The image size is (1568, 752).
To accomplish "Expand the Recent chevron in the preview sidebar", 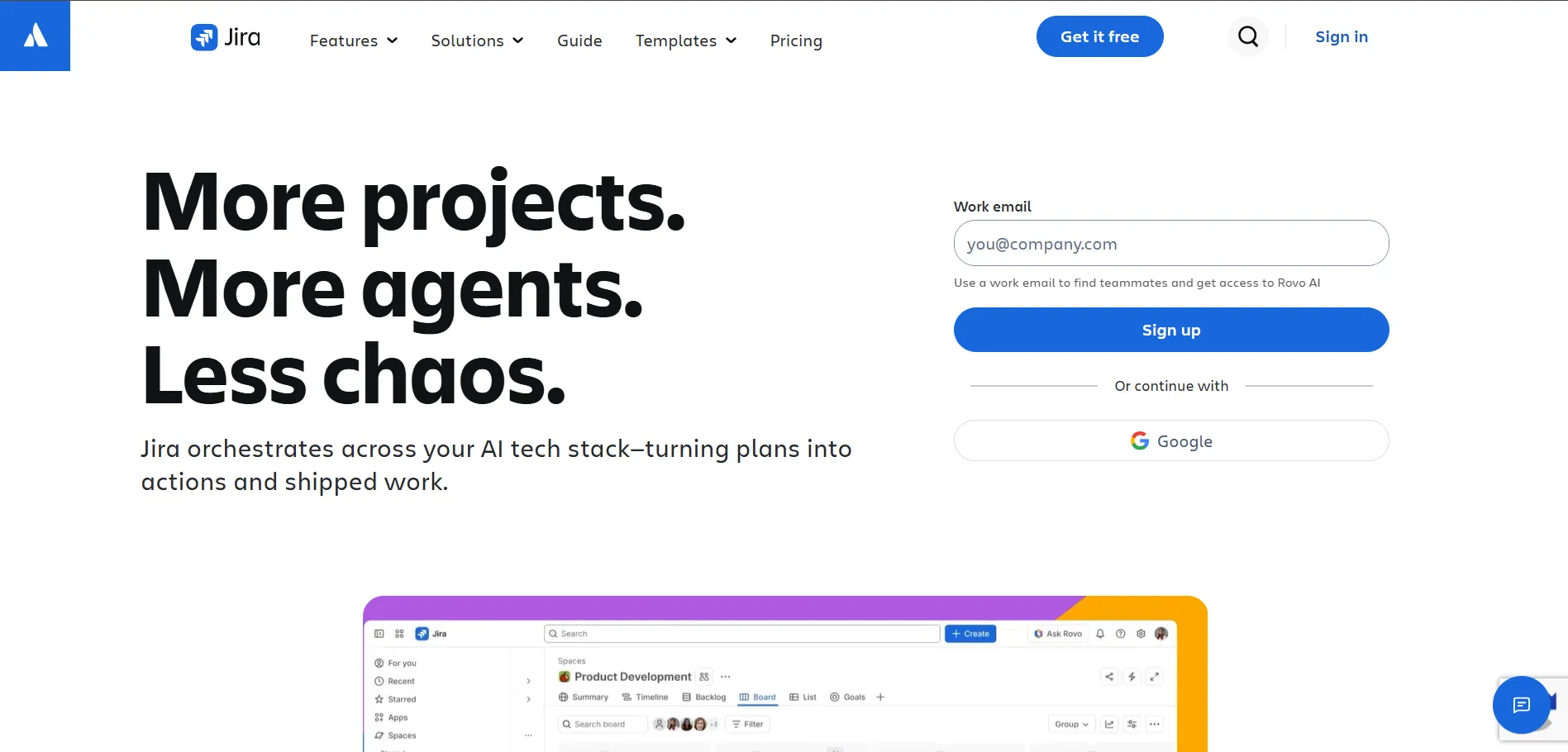I will click(x=528, y=681).
